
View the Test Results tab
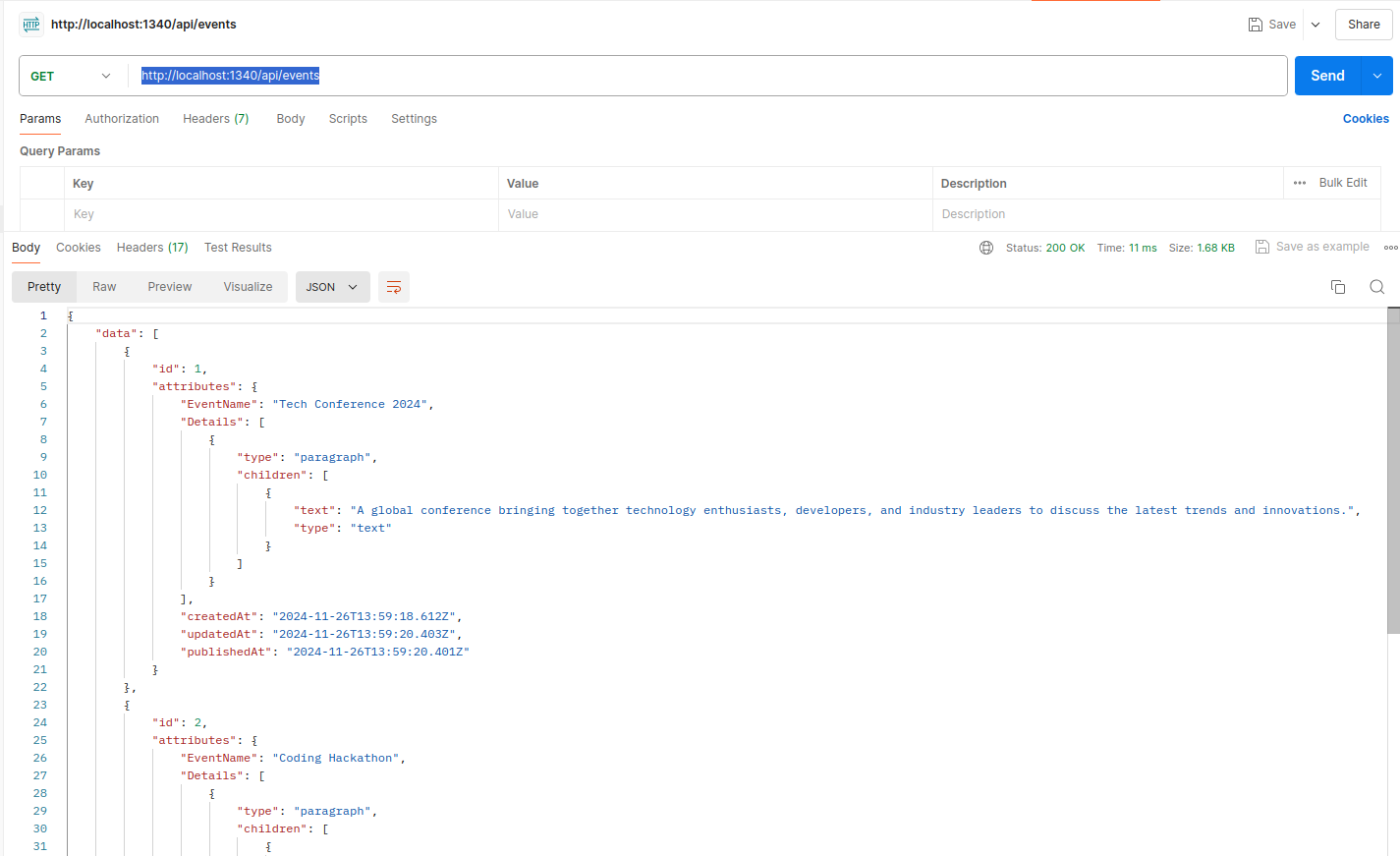pyautogui.click(x=237, y=248)
